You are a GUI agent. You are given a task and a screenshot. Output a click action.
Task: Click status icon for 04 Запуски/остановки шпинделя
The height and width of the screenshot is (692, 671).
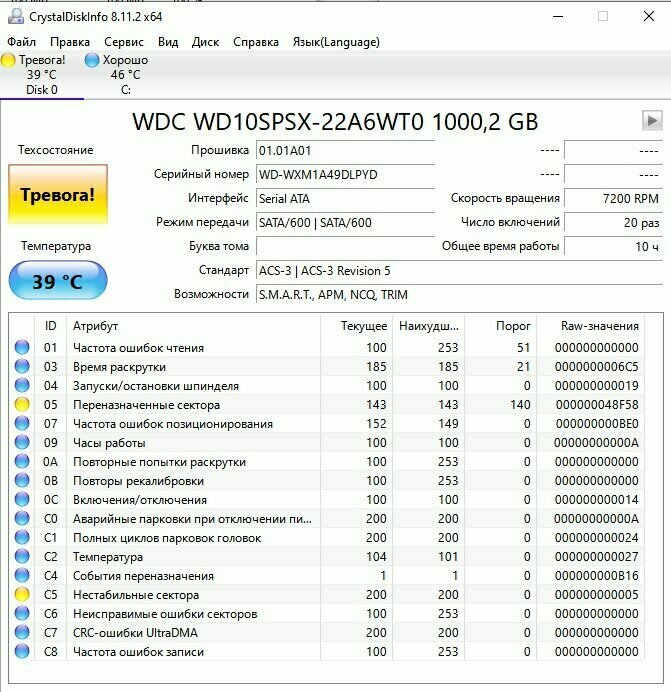[x=22, y=385]
